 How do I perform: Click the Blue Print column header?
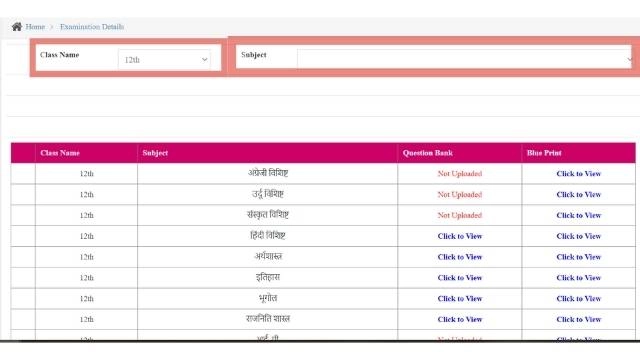(x=544, y=153)
